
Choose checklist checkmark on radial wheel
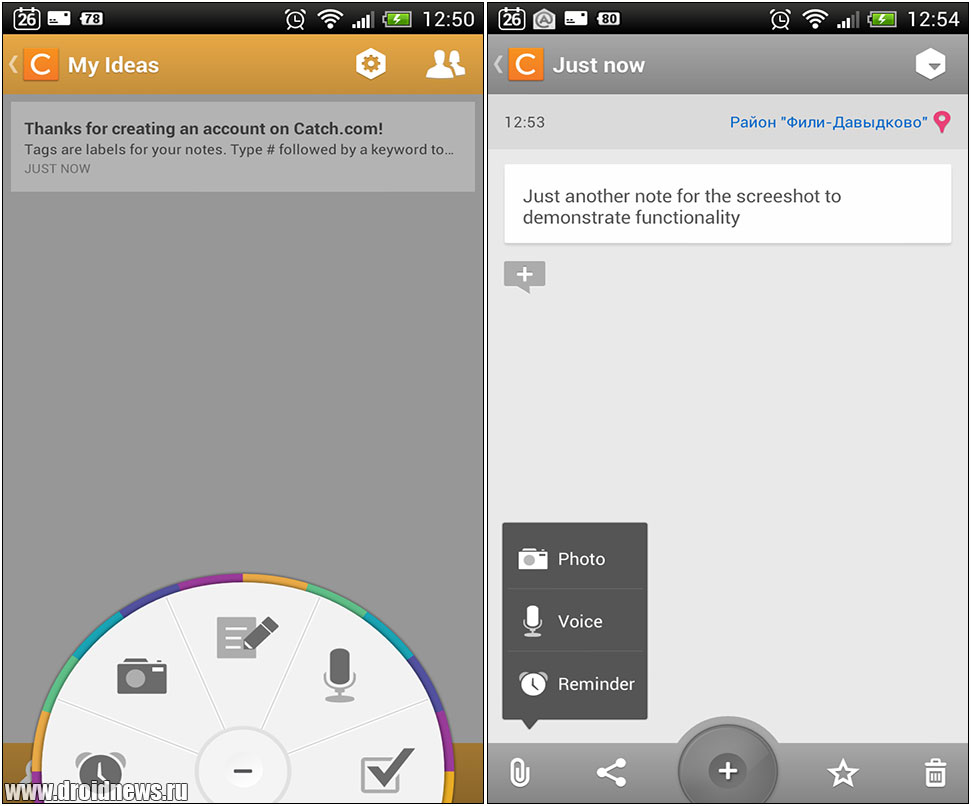click(x=387, y=769)
